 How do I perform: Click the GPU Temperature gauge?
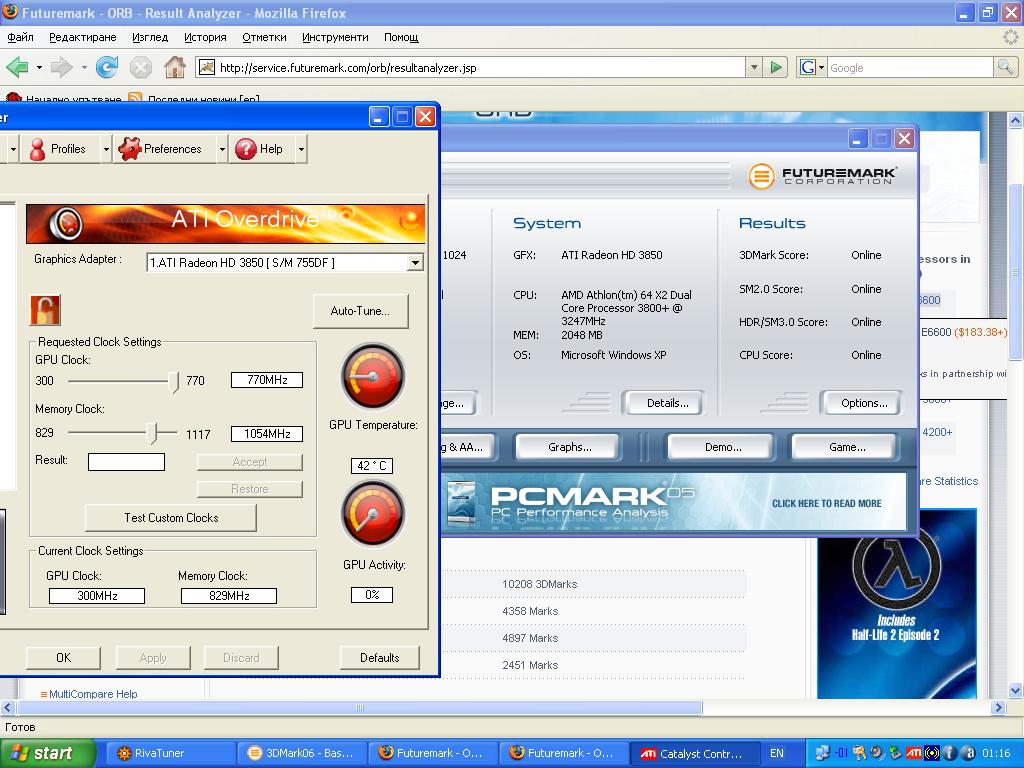373,376
